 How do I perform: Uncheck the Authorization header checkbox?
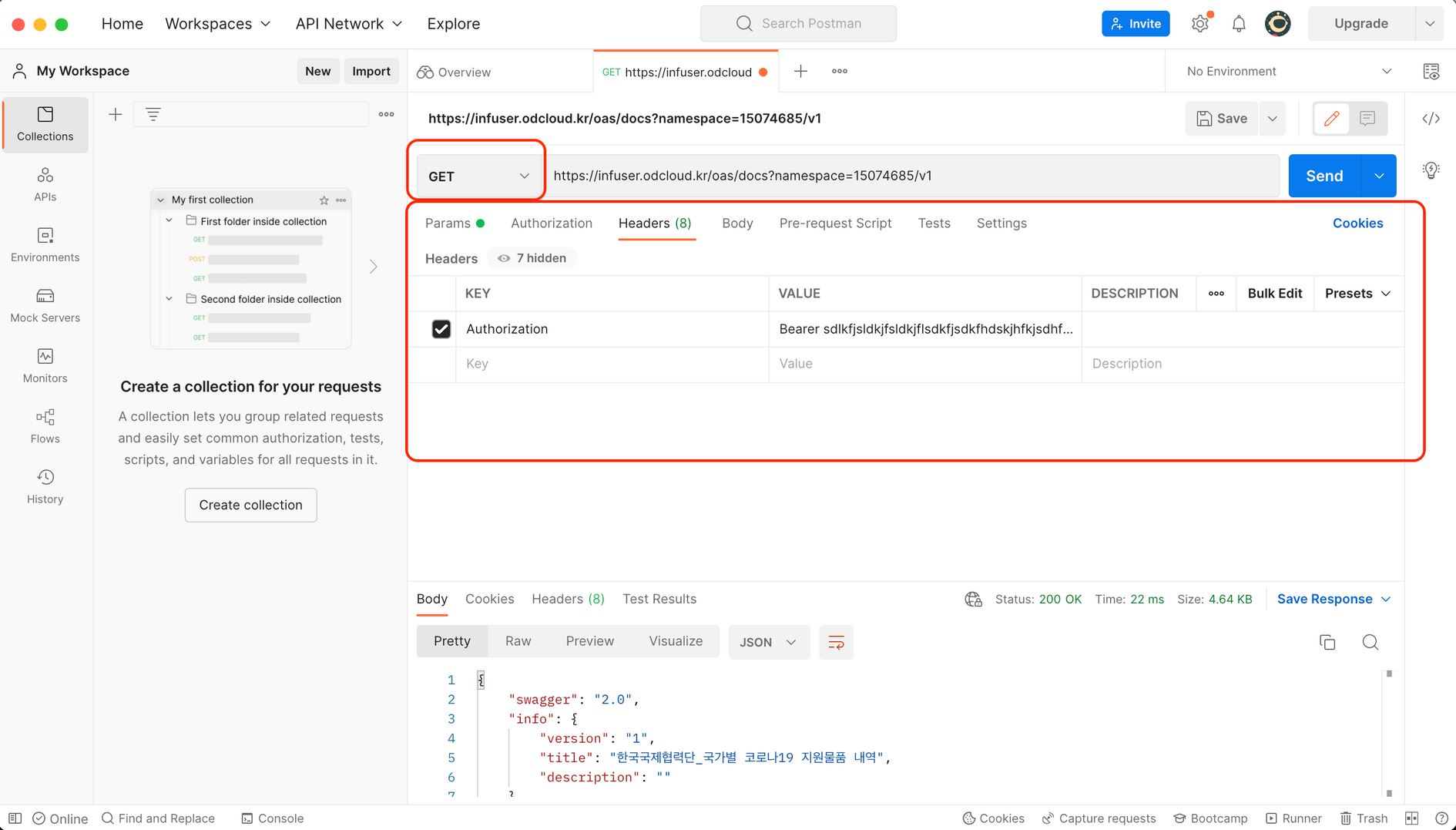tap(441, 329)
